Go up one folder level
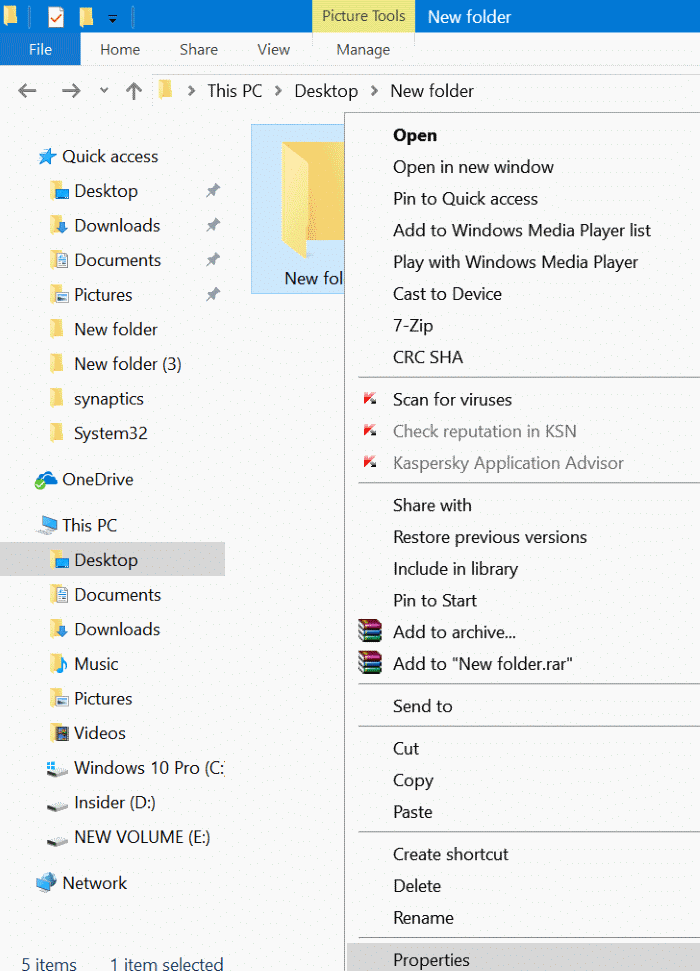 click(x=133, y=91)
